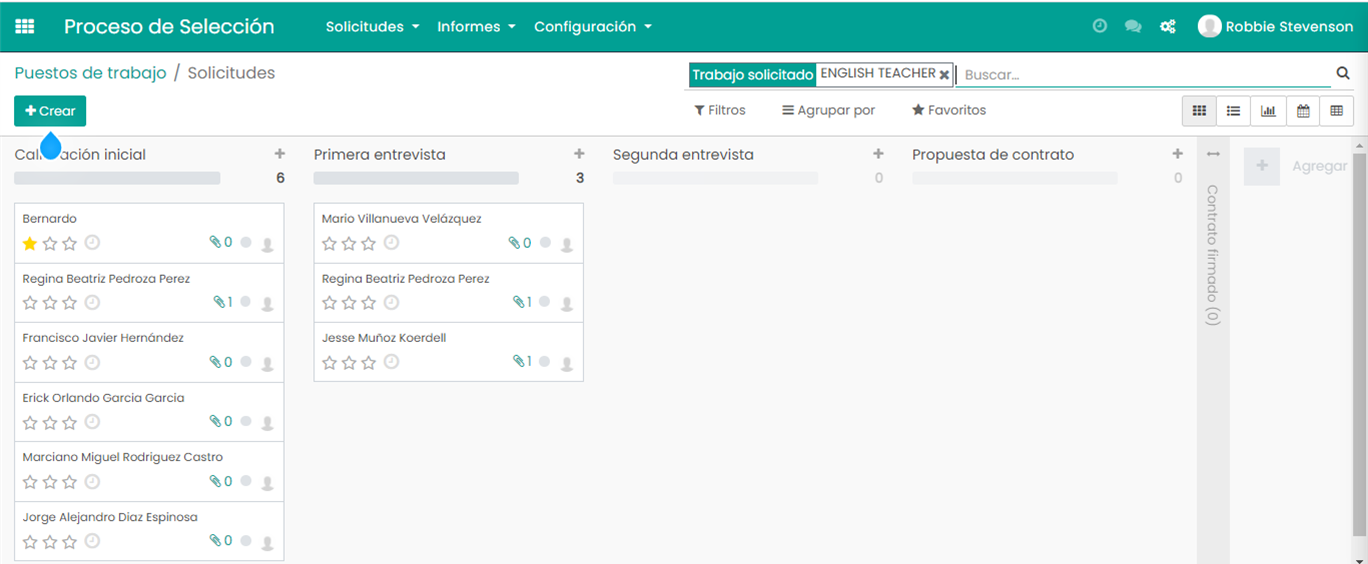Expand the Configuración dropdown menu

[592, 27]
